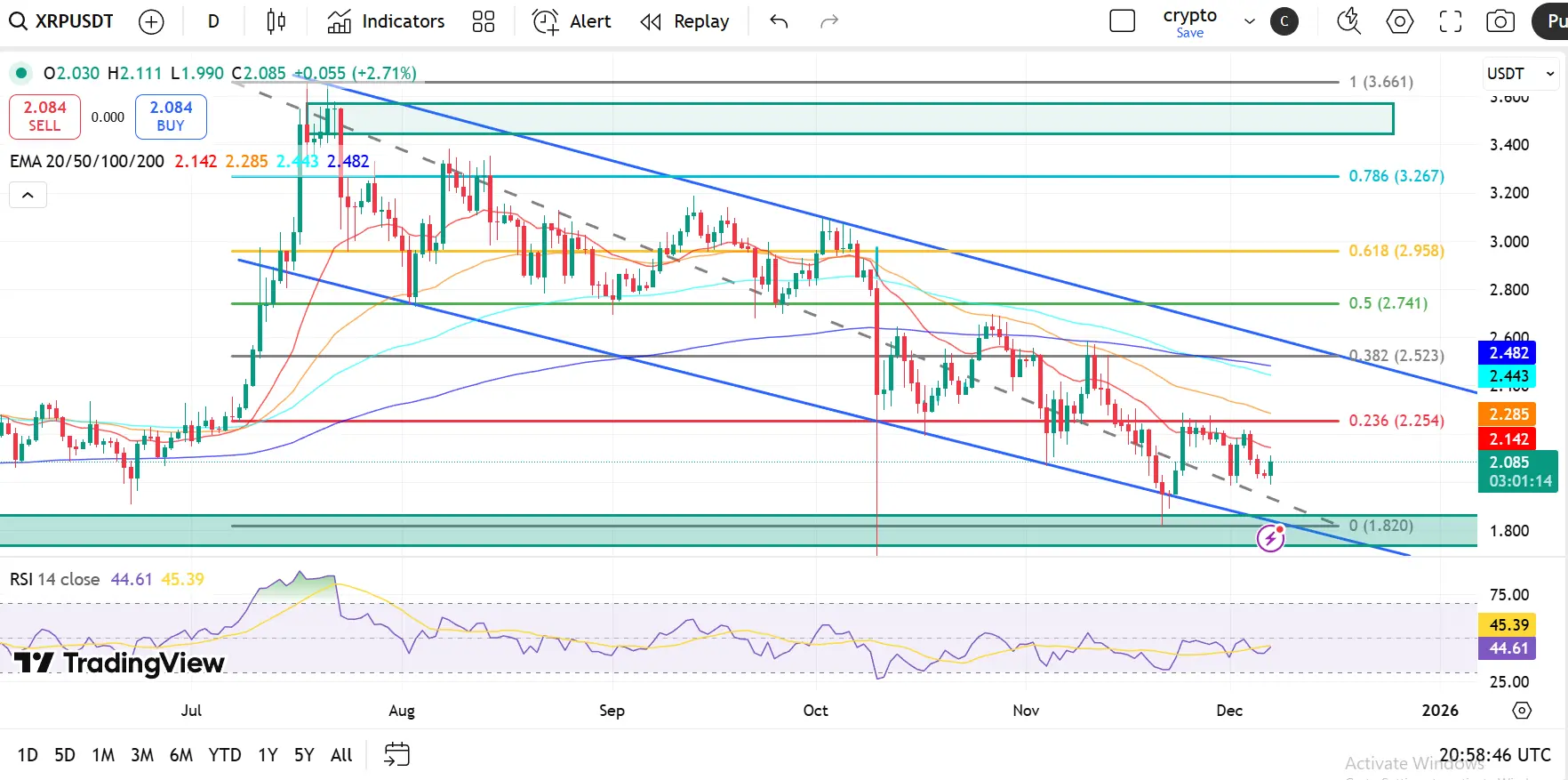Click the 2.285 orange EMA price tag
The image size is (1568, 780).
point(1508,414)
